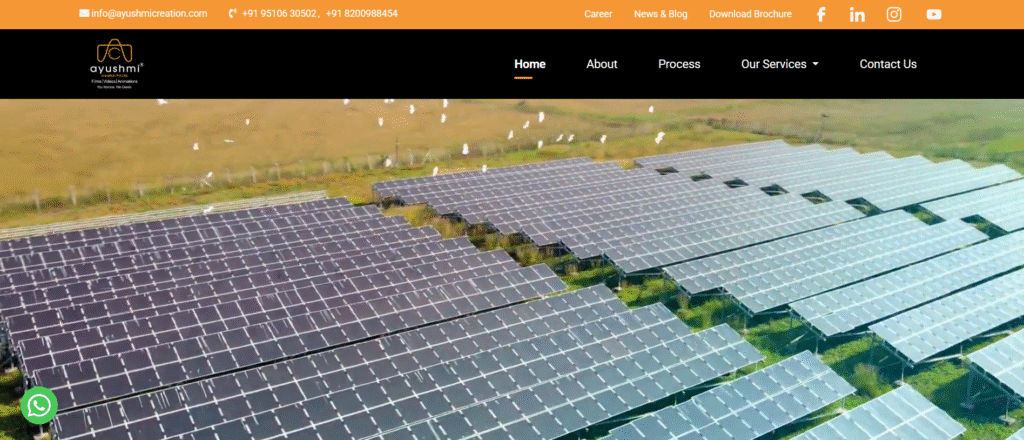The width and height of the screenshot is (1024, 440).
Task: Click the phone icon beside the numbers
Action: click(x=232, y=13)
